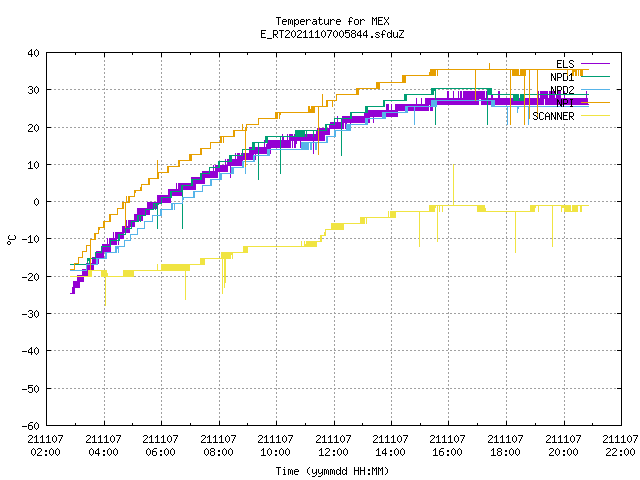Select the filename E_RT20211107005844.sfduZ subtitle
This screenshot has height=480, width=640.
click(332, 34)
